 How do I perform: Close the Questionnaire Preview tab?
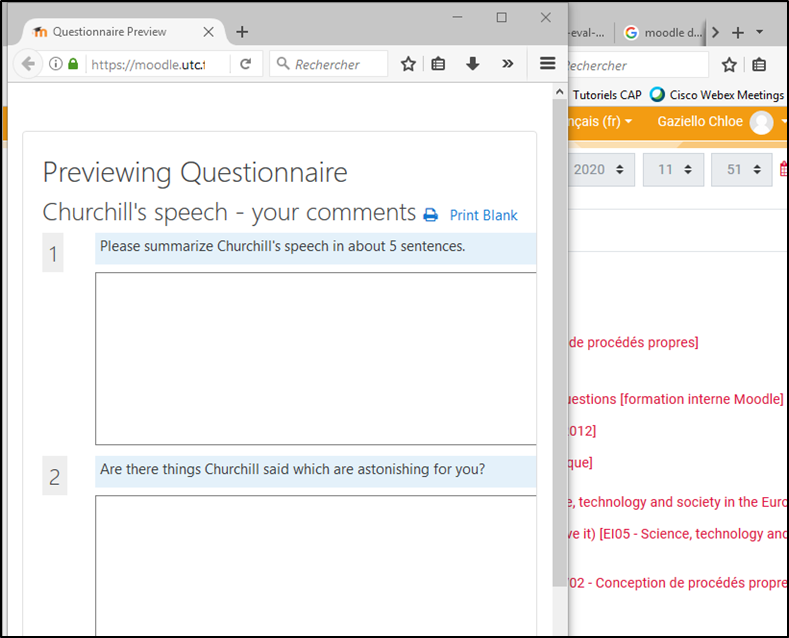coord(208,32)
